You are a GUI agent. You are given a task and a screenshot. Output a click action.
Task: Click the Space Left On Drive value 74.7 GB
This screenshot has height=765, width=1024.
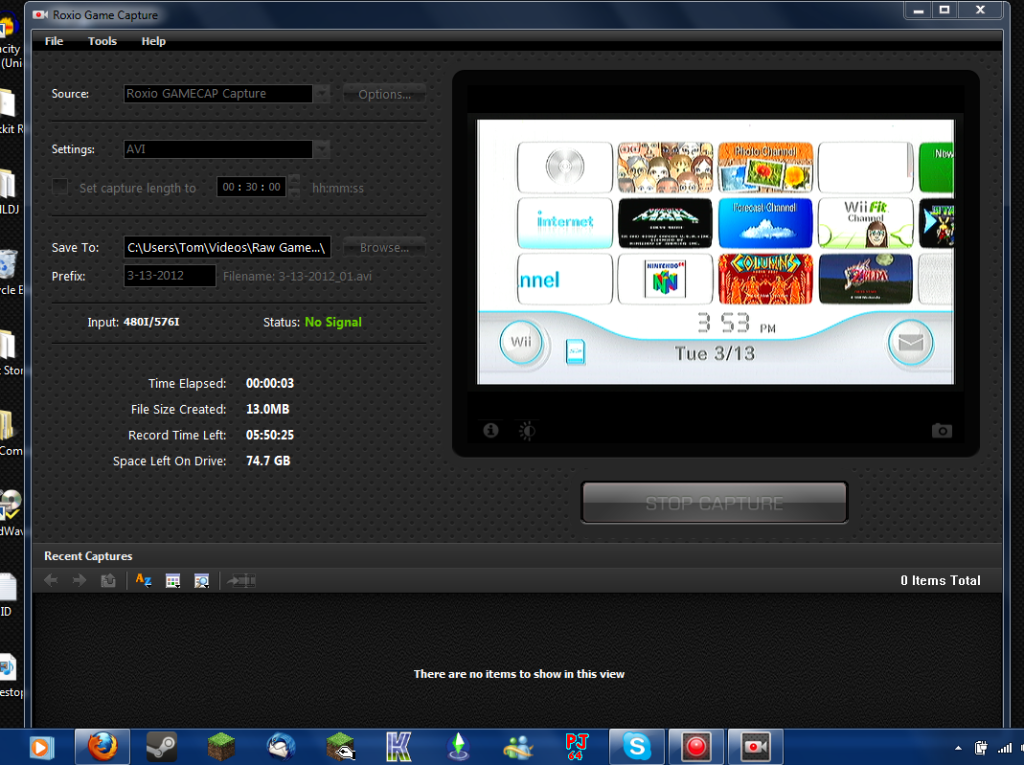pyautogui.click(x=268, y=461)
